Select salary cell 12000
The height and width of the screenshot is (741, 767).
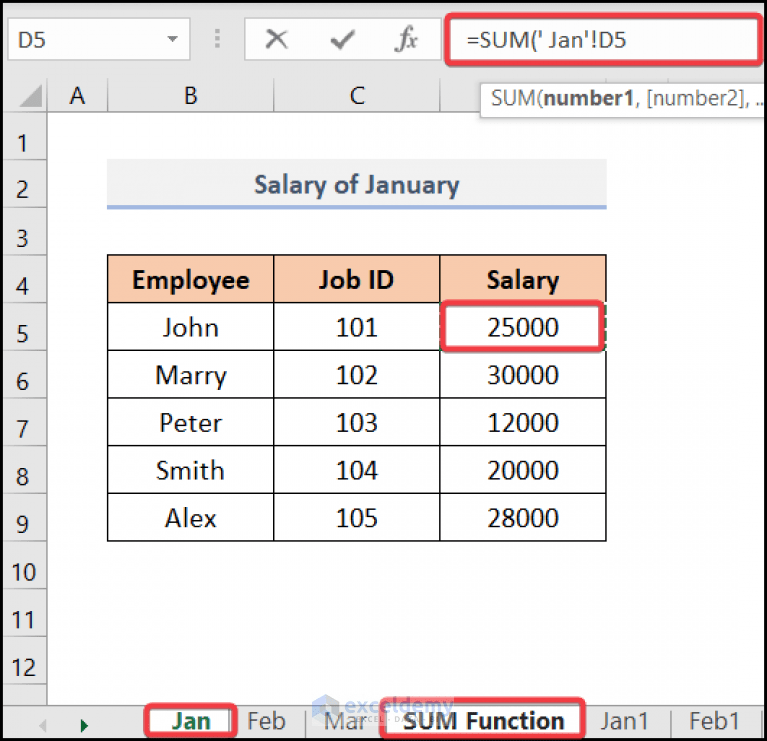pos(523,422)
